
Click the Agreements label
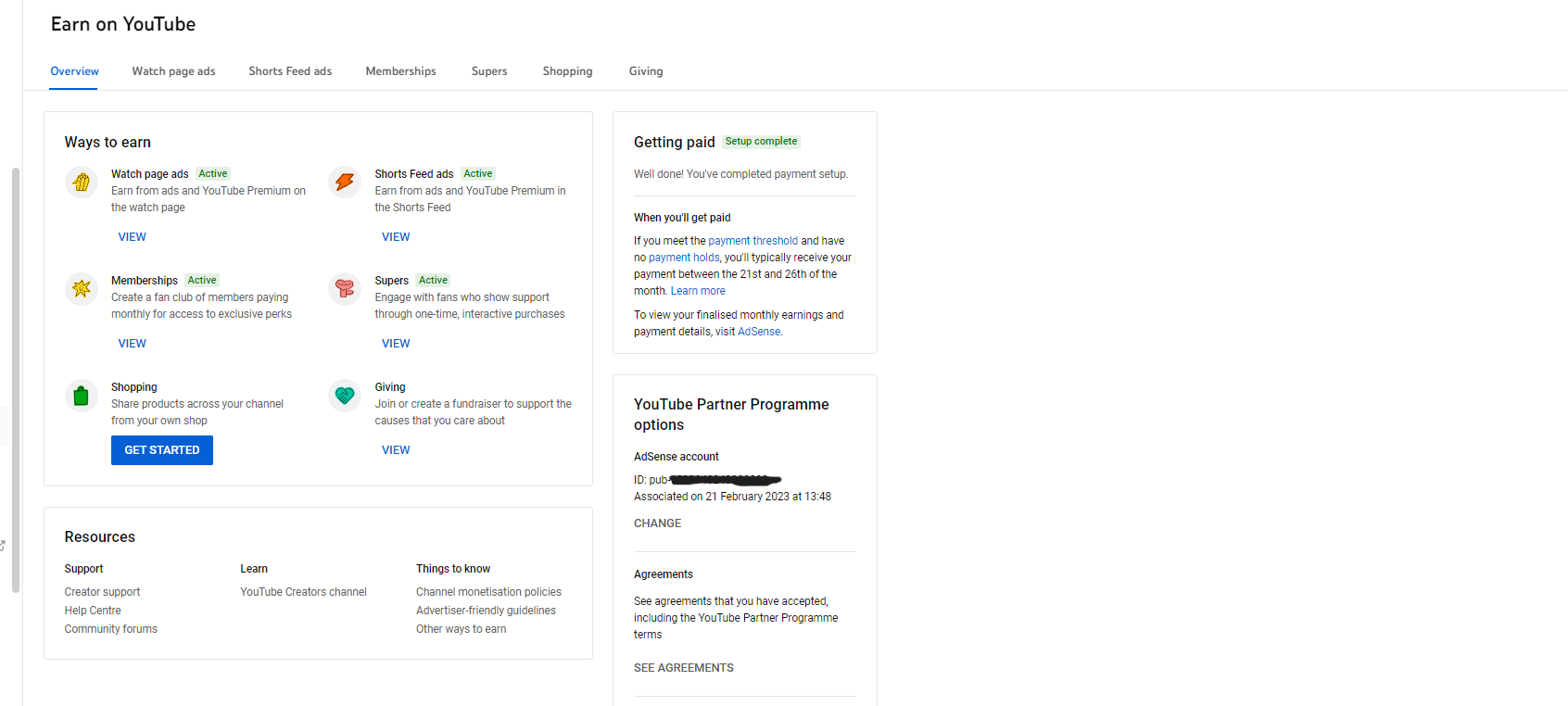pos(663,574)
